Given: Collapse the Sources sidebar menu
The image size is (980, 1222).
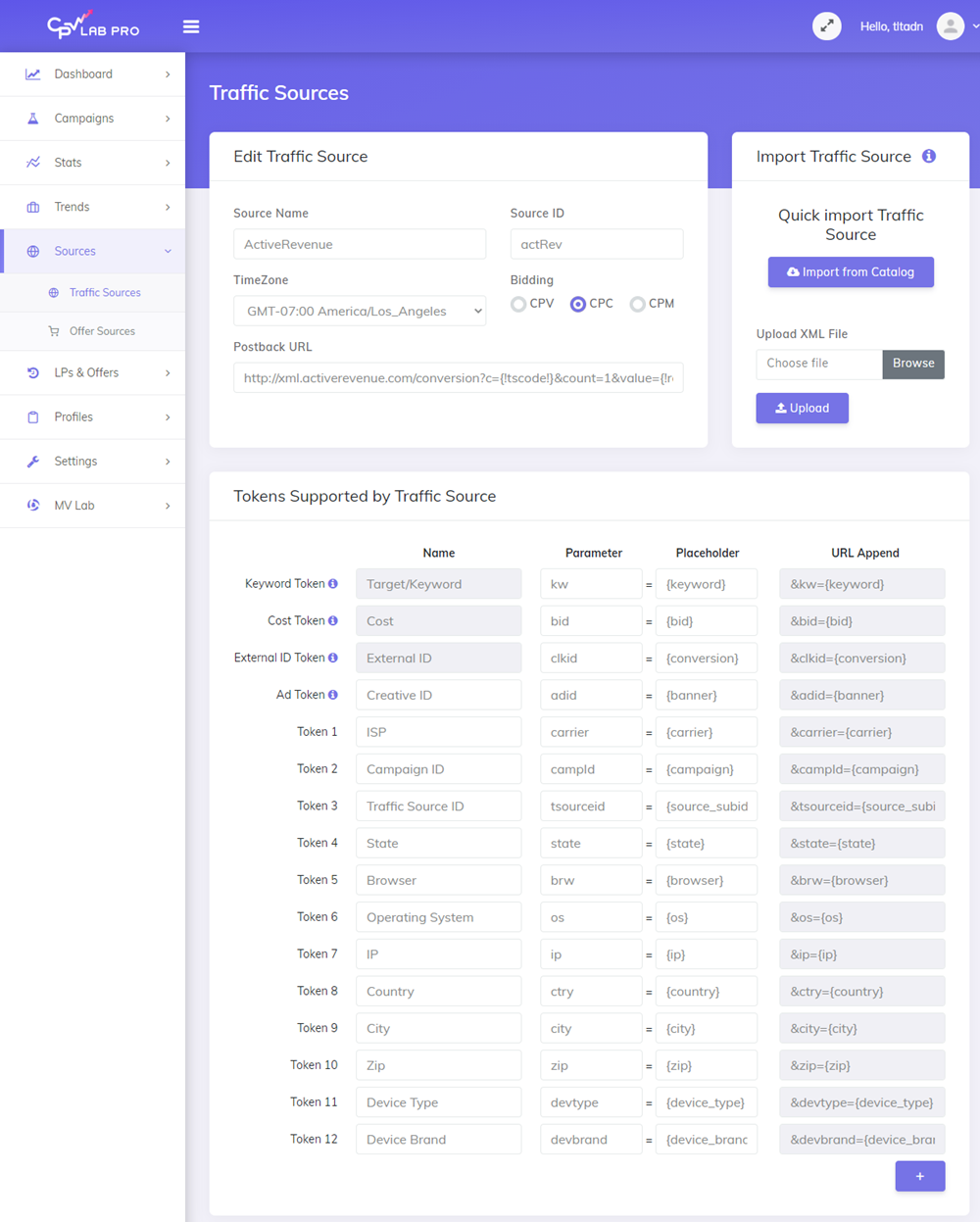Looking at the screenshot, I should tap(75, 250).
